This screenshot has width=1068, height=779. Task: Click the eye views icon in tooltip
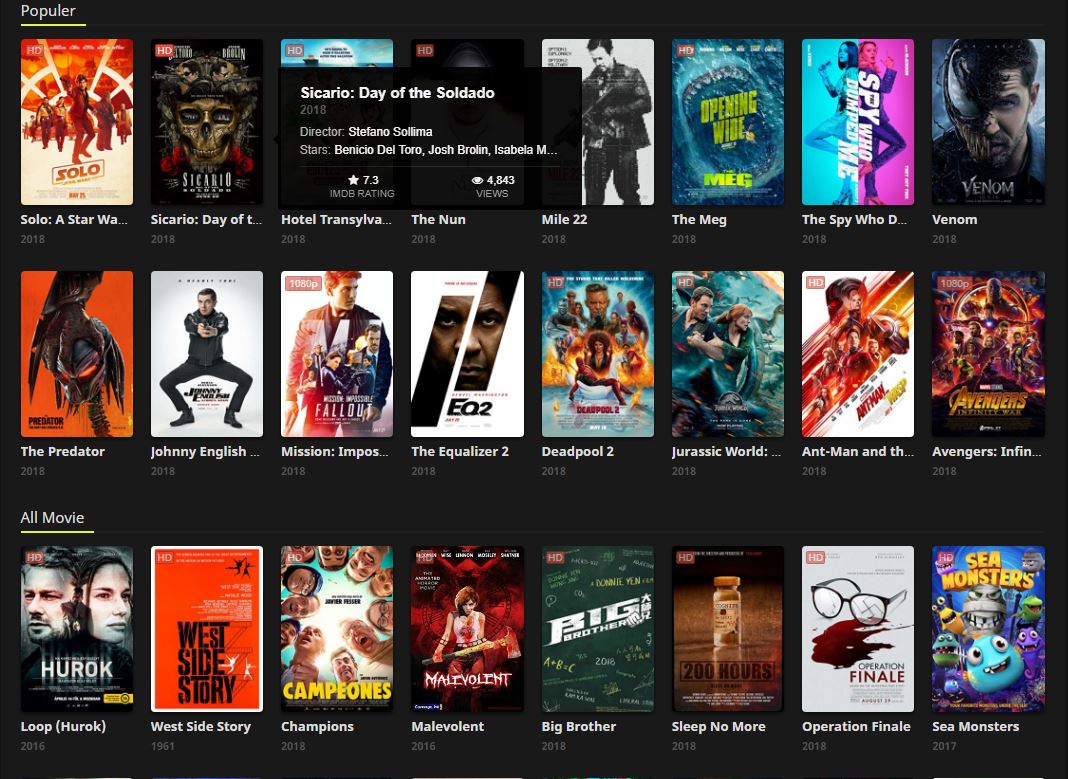coord(477,180)
